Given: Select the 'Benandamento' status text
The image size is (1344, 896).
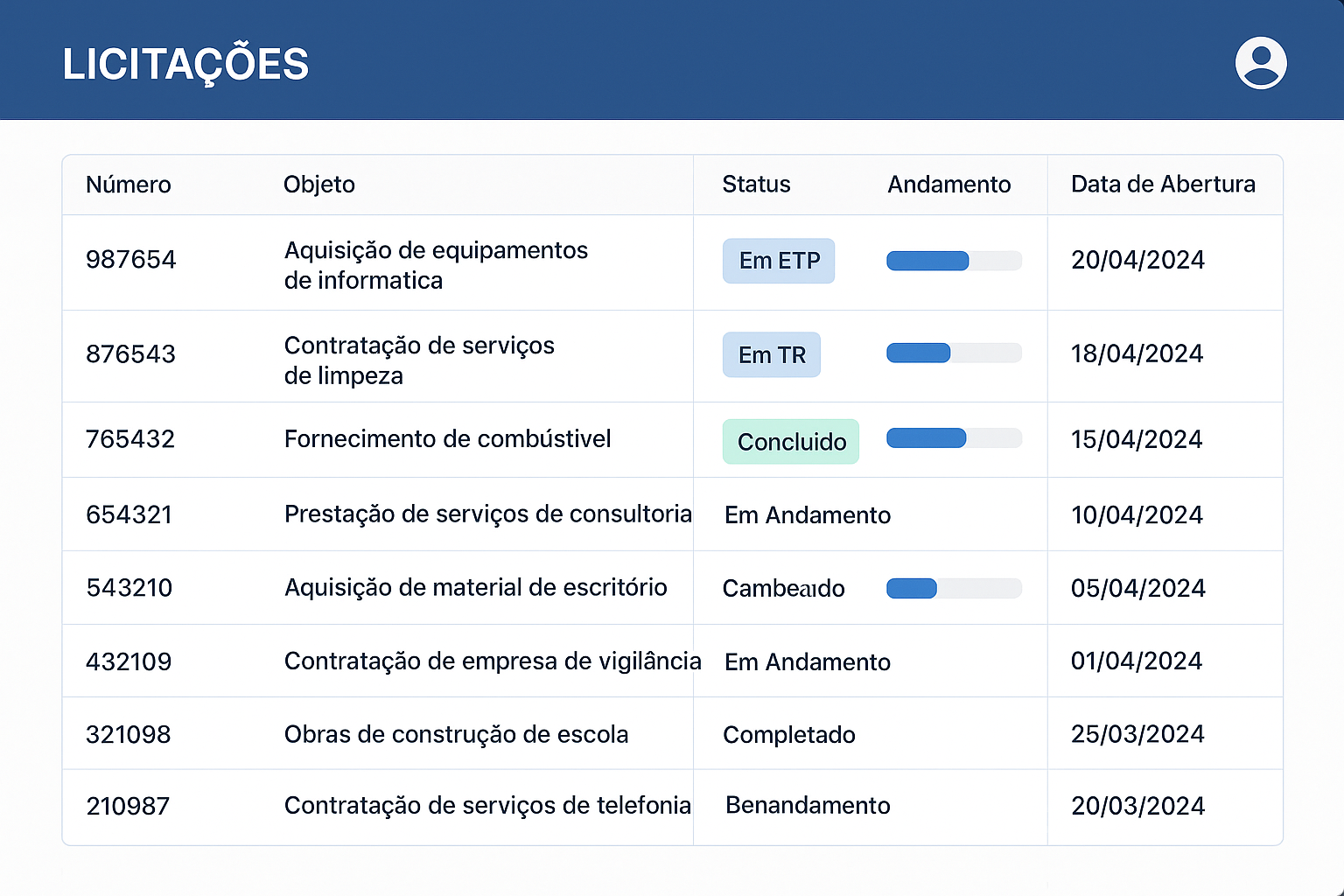Looking at the screenshot, I should pos(807,806).
